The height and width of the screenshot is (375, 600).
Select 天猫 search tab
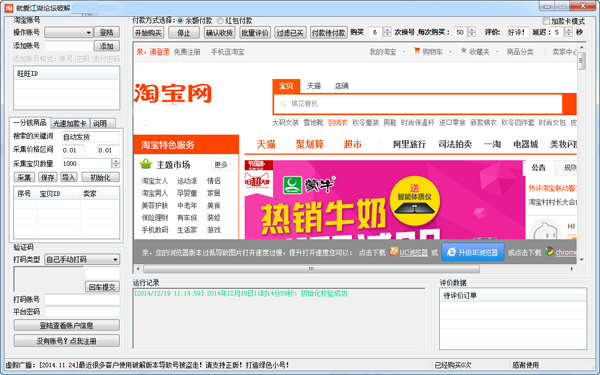[x=314, y=86]
